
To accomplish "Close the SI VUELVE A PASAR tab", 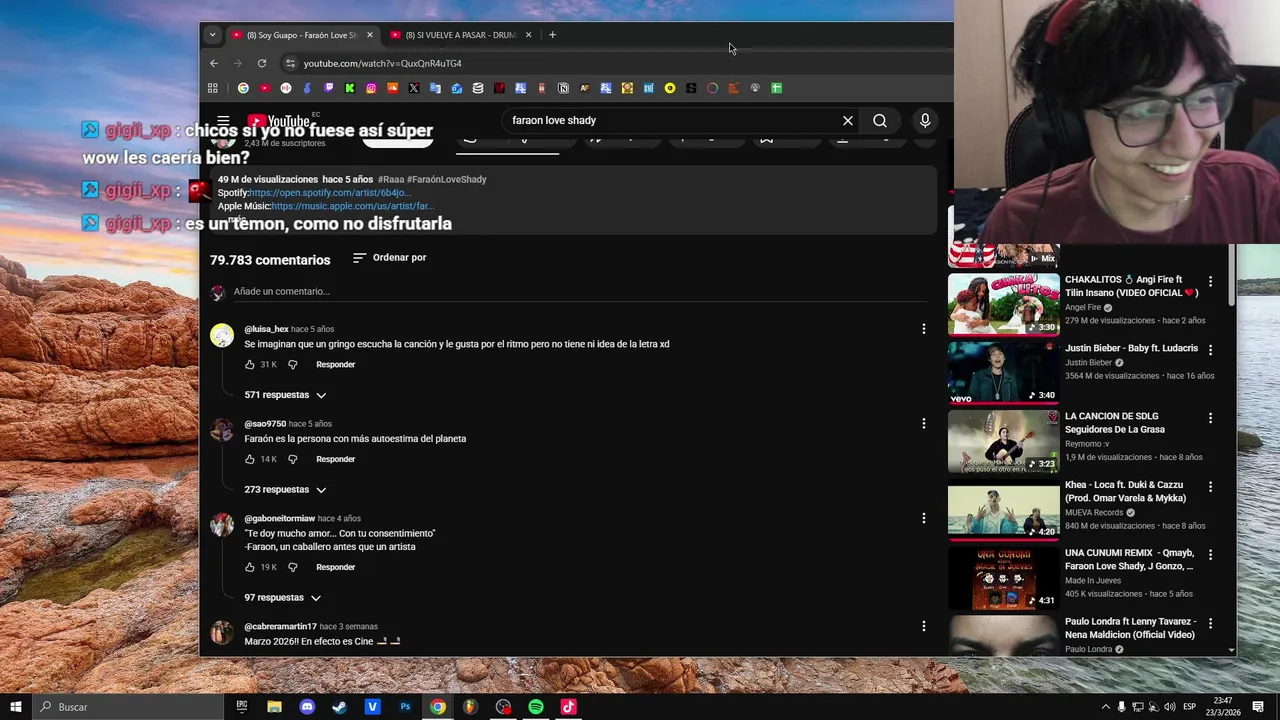I will click(x=528, y=35).
